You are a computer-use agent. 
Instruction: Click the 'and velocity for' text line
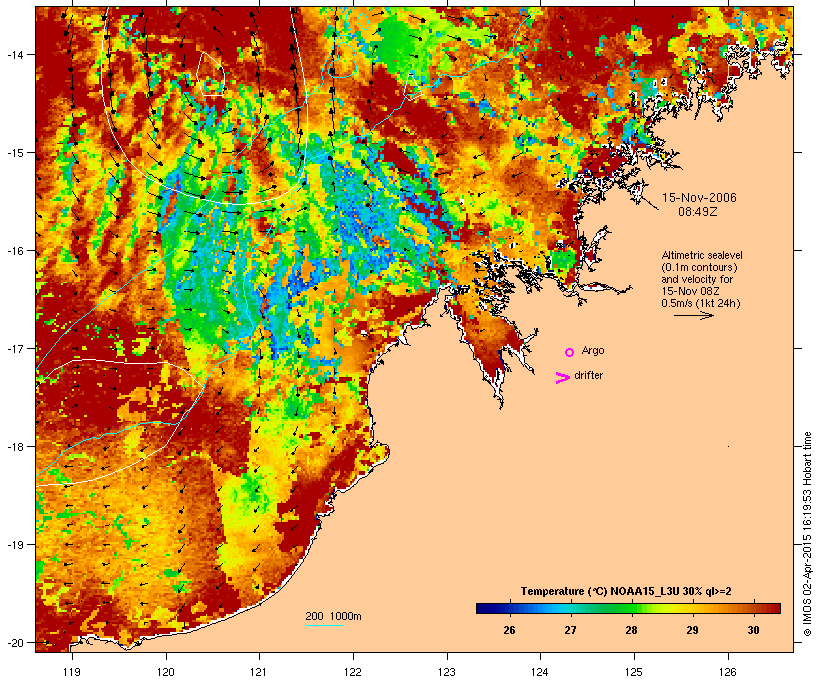click(697, 279)
